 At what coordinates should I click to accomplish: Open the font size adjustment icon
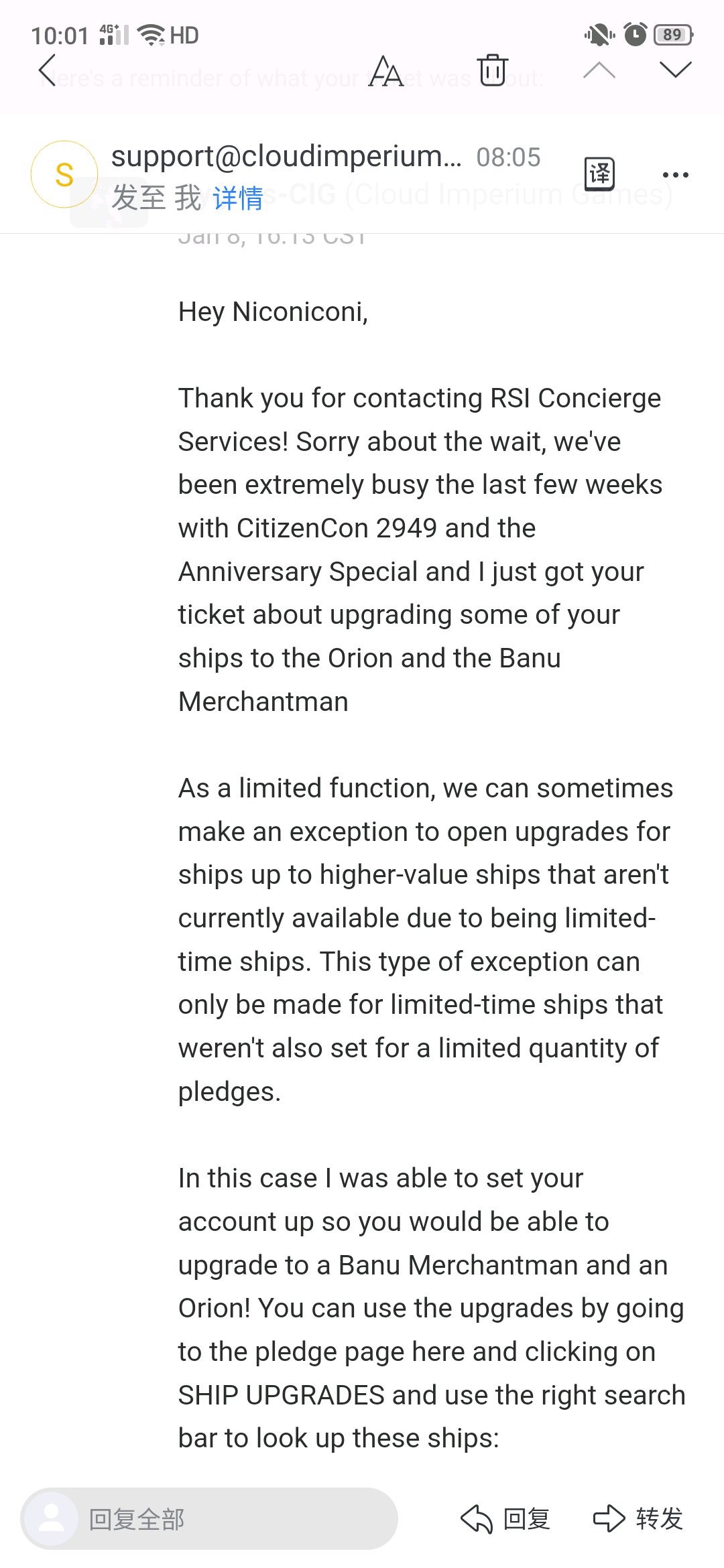[x=386, y=71]
